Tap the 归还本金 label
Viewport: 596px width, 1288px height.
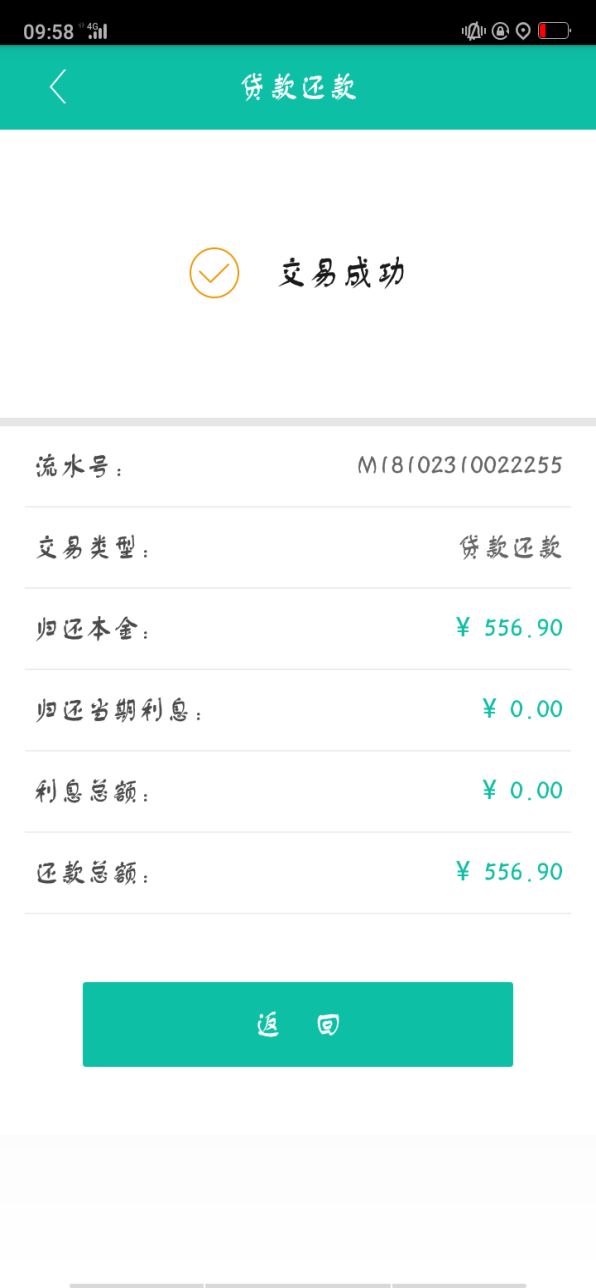coord(93,630)
